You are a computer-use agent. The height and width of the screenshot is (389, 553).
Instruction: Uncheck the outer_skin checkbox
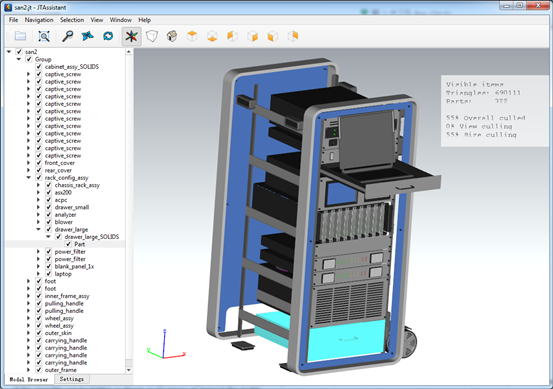39,333
